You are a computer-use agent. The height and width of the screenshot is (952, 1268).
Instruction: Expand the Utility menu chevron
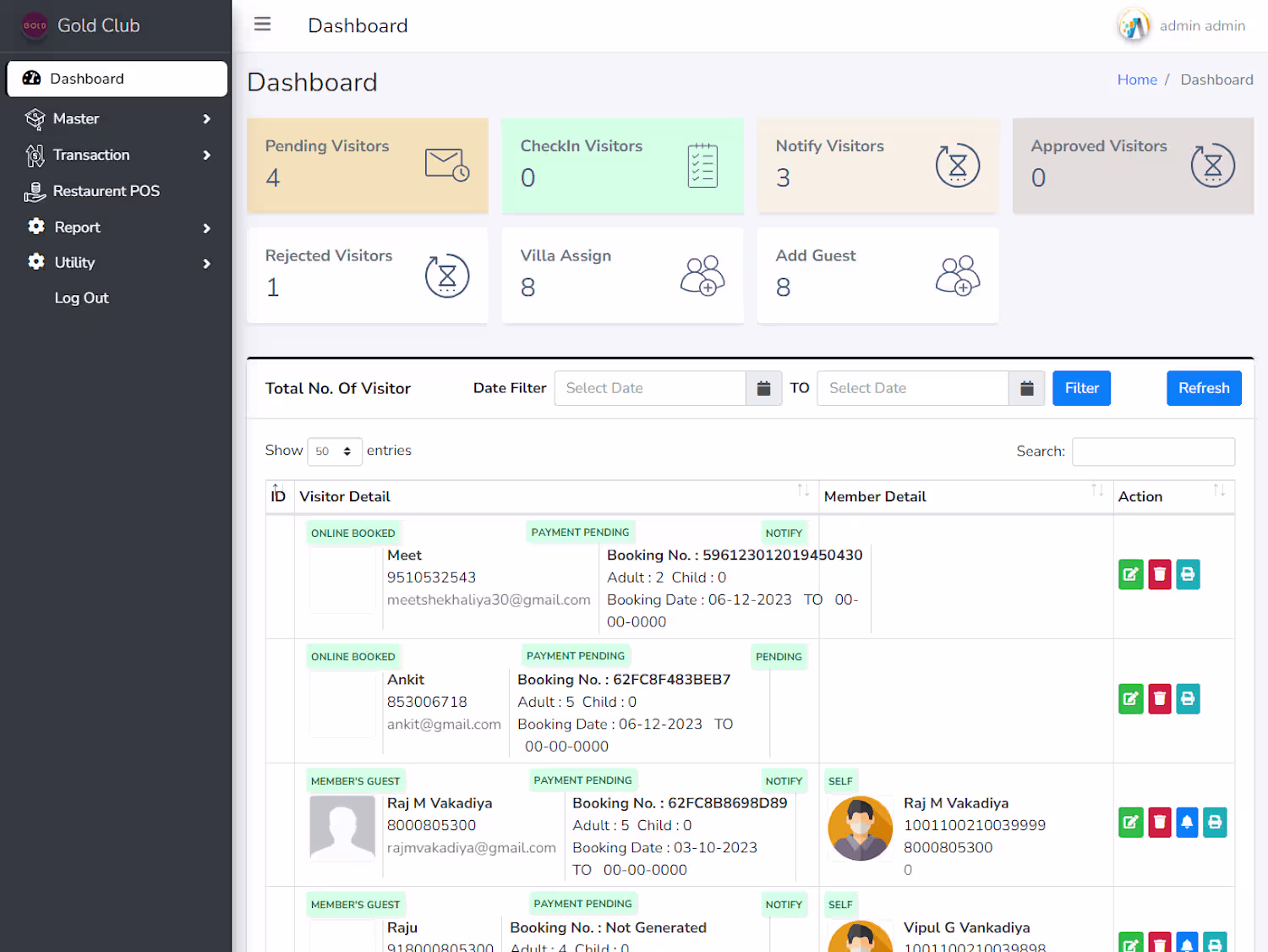[x=207, y=264]
